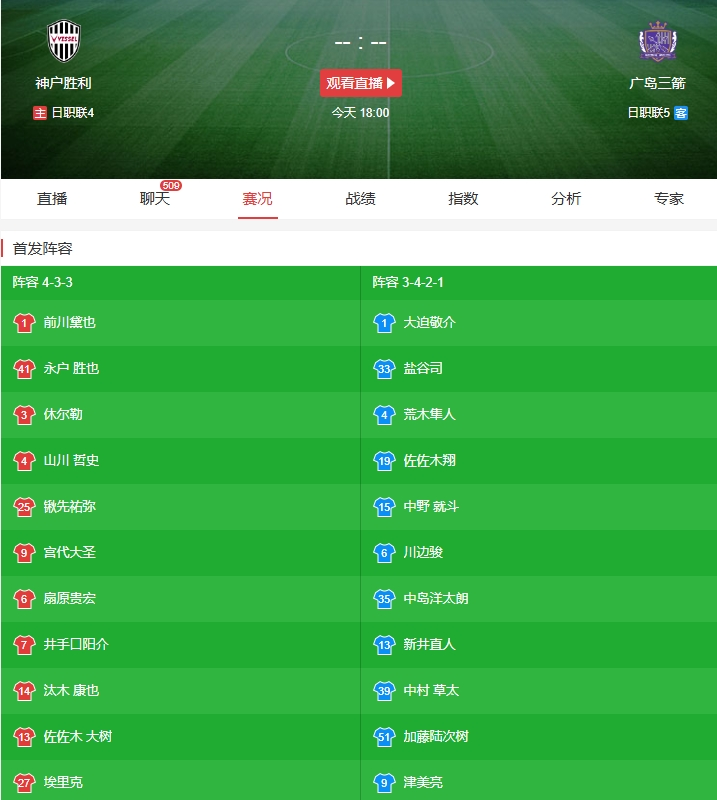Go to the 分析 analysis tab
Viewport: 717px width, 800px height.
coord(566,199)
